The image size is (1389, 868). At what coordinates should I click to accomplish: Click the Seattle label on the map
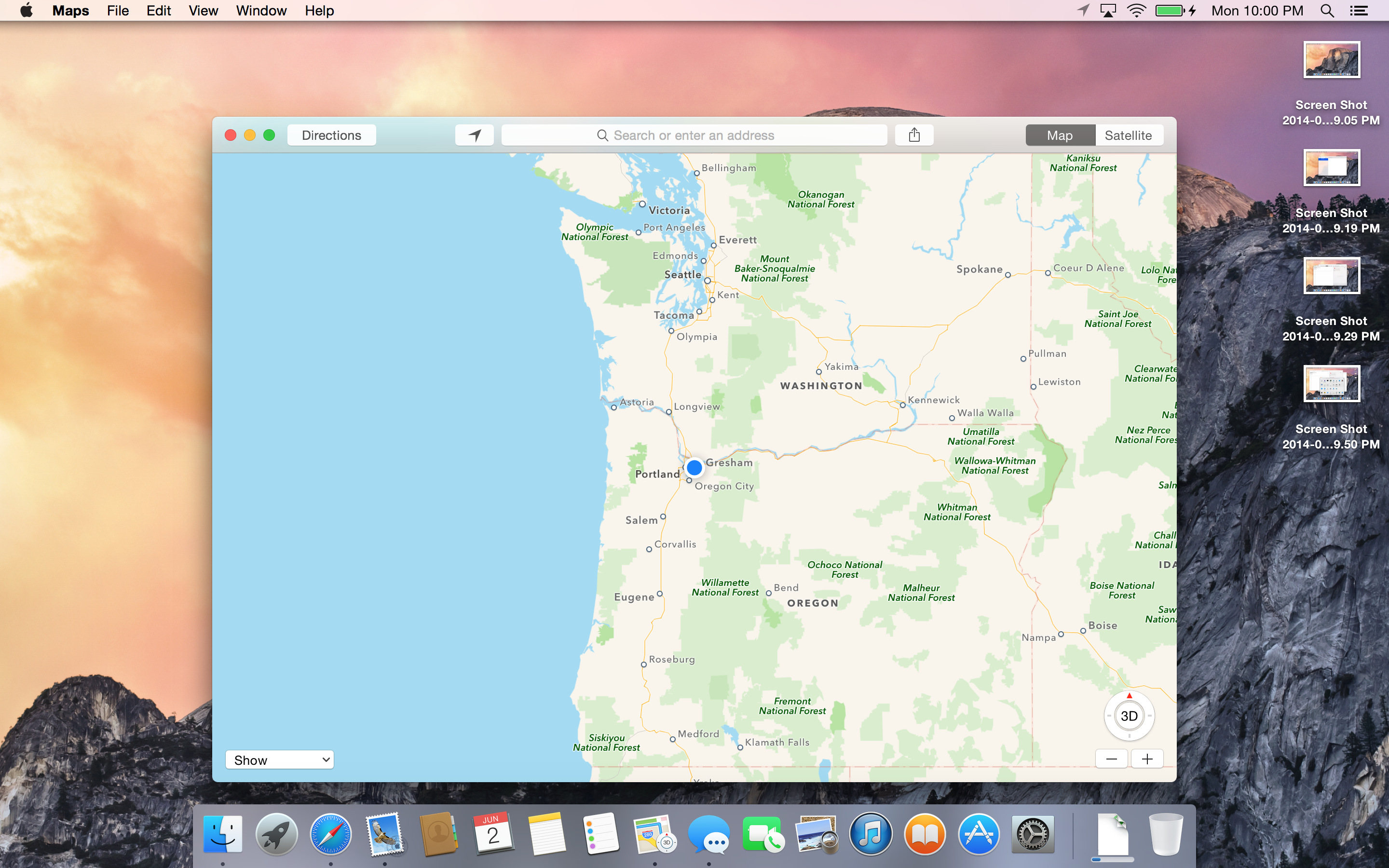(682, 274)
